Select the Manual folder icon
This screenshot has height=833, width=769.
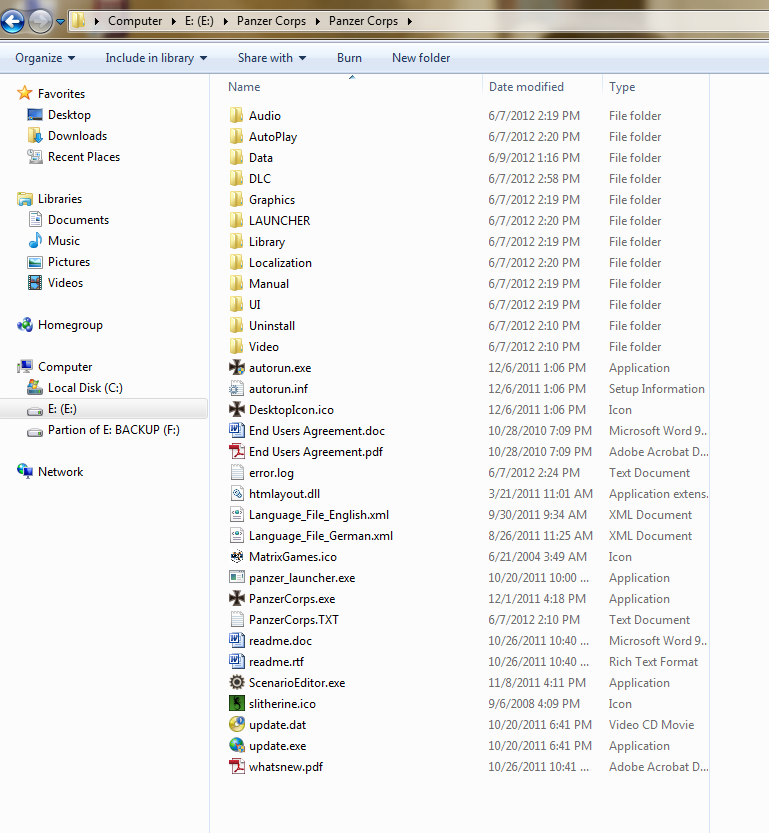point(236,283)
